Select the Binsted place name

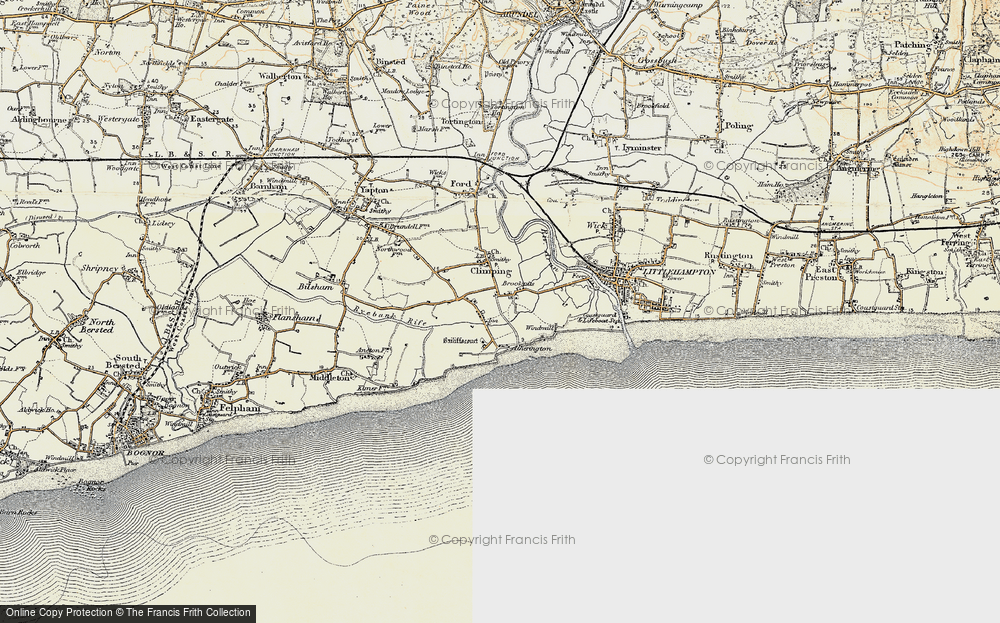pos(390,62)
